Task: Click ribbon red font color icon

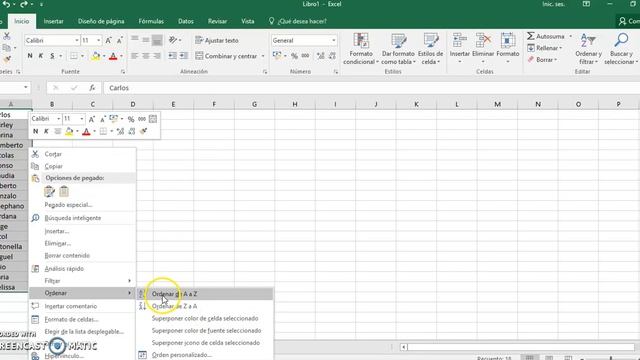Action: pyautogui.click(x=113, y=56)
